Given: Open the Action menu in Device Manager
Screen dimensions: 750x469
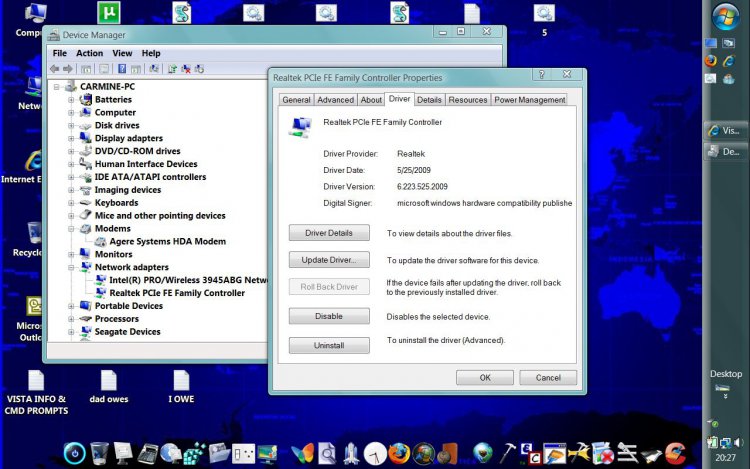Looking at the screenshot, I should tap(89, 53).
